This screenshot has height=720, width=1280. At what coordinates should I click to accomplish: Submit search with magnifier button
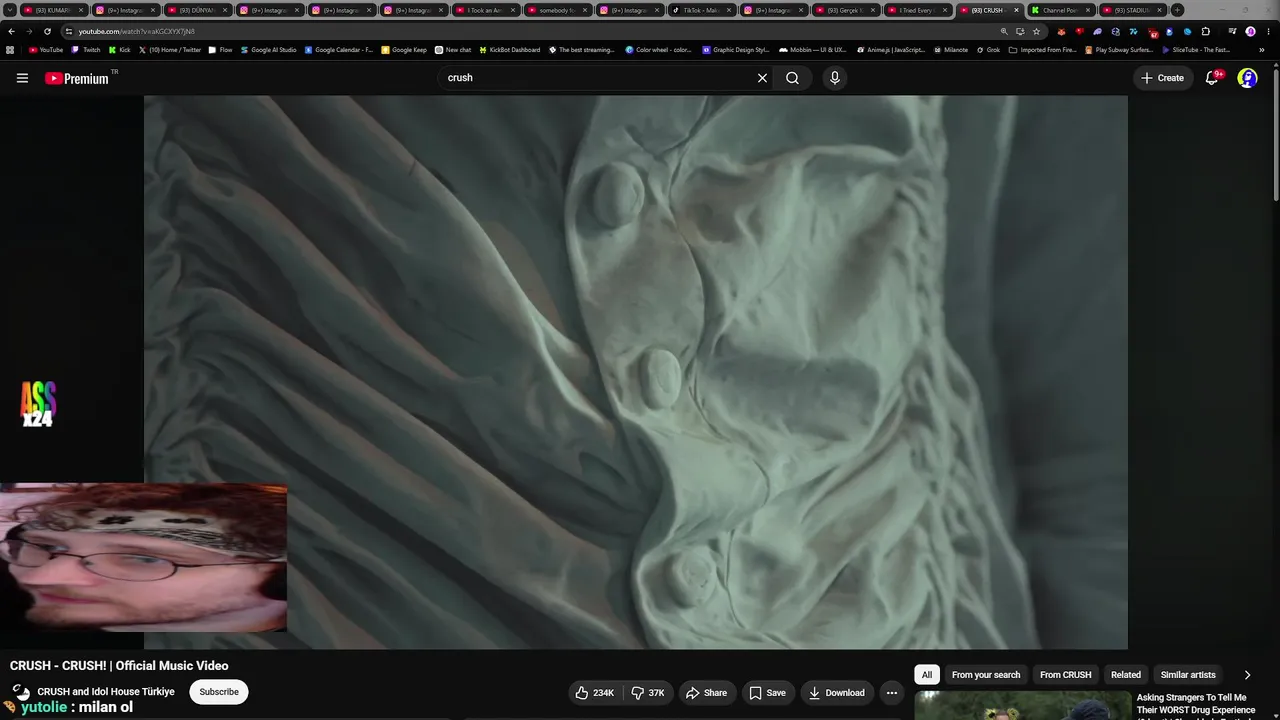click(792, 78)
